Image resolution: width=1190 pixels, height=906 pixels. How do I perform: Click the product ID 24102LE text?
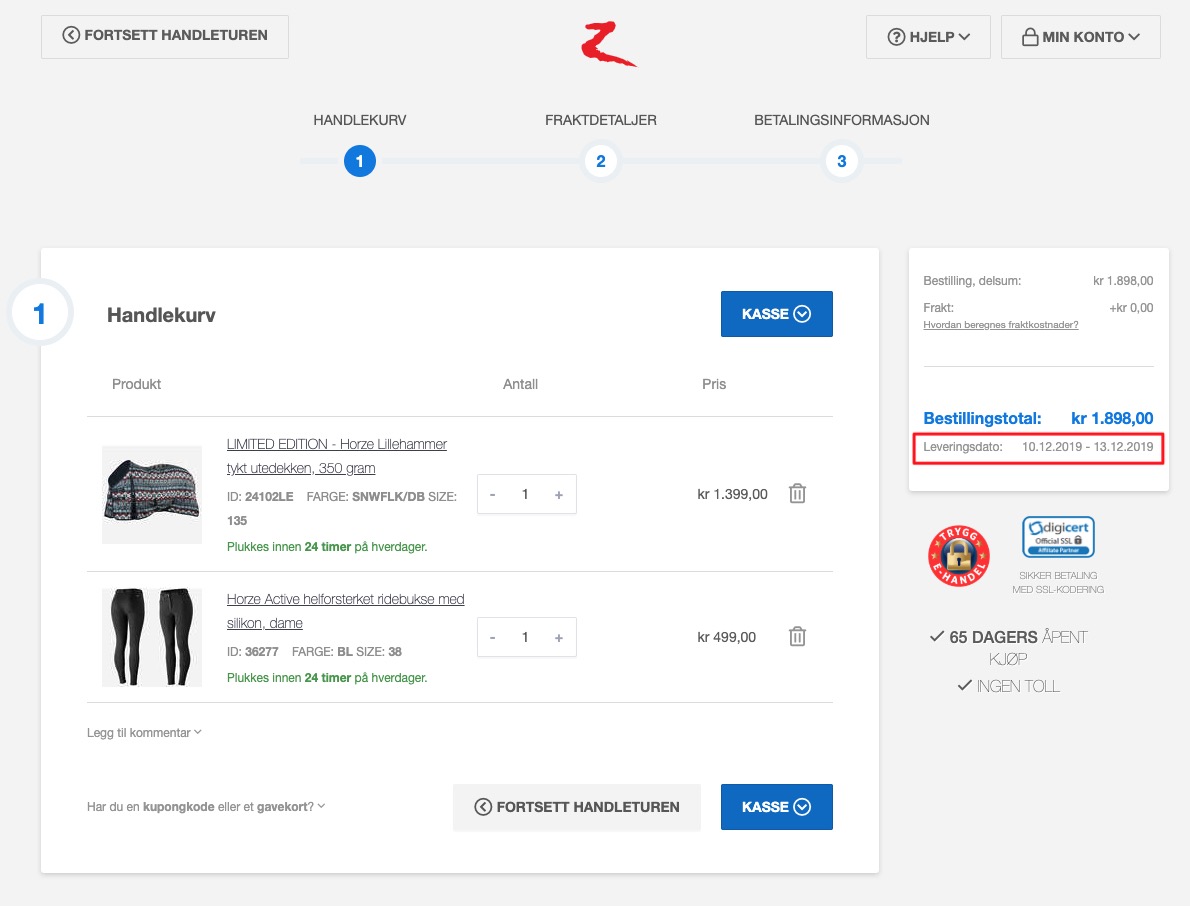coord(260,496)
